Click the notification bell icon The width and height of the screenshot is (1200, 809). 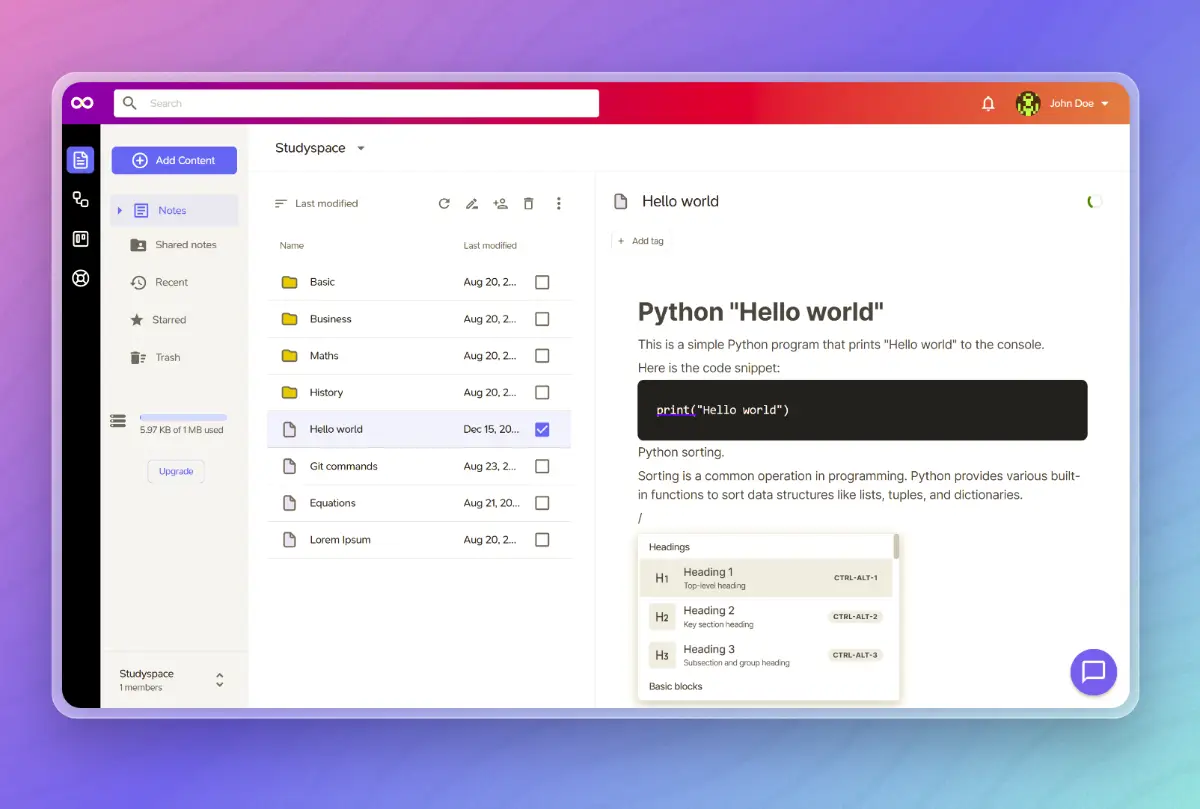(988, 103)
